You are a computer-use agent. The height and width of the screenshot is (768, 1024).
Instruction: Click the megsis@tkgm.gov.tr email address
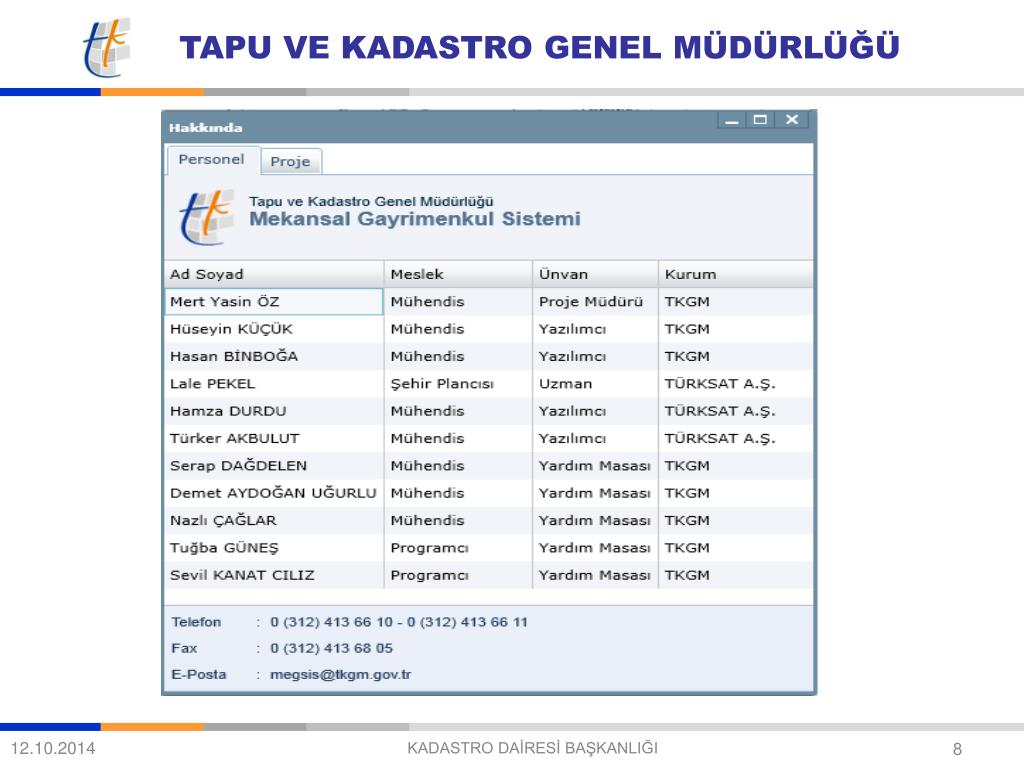tap(340, 675)
